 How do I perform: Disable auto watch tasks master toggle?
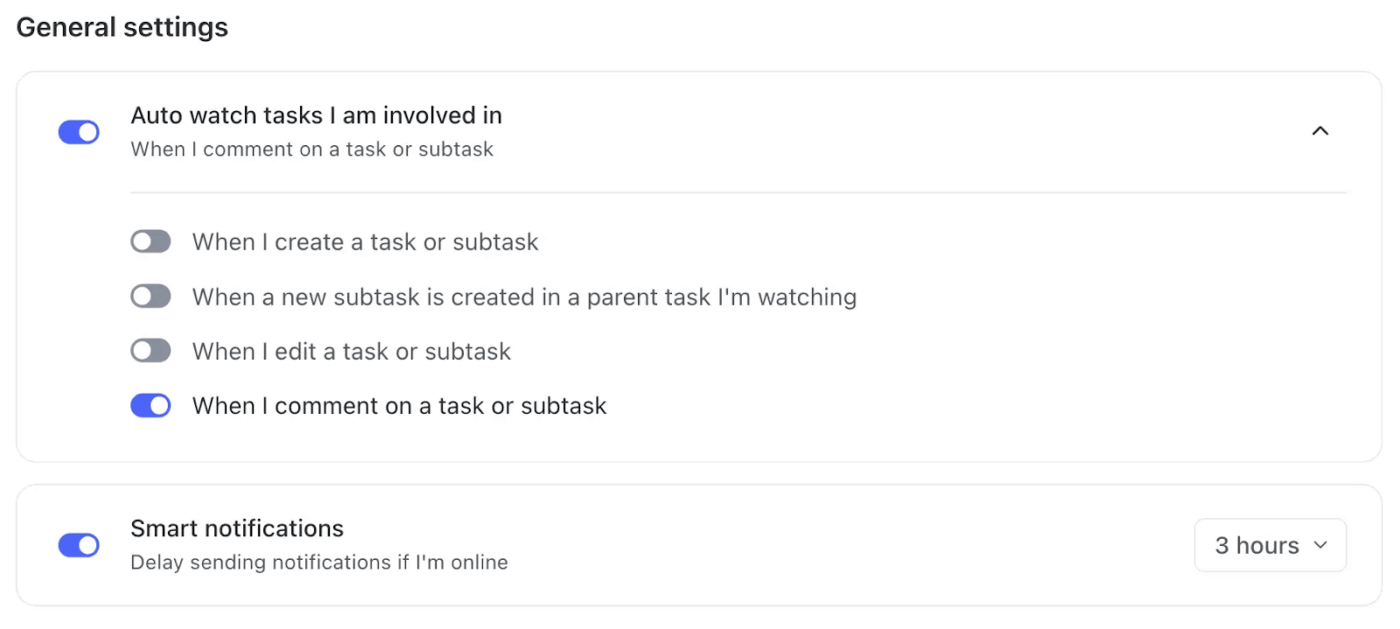click(x=79, y=131)
